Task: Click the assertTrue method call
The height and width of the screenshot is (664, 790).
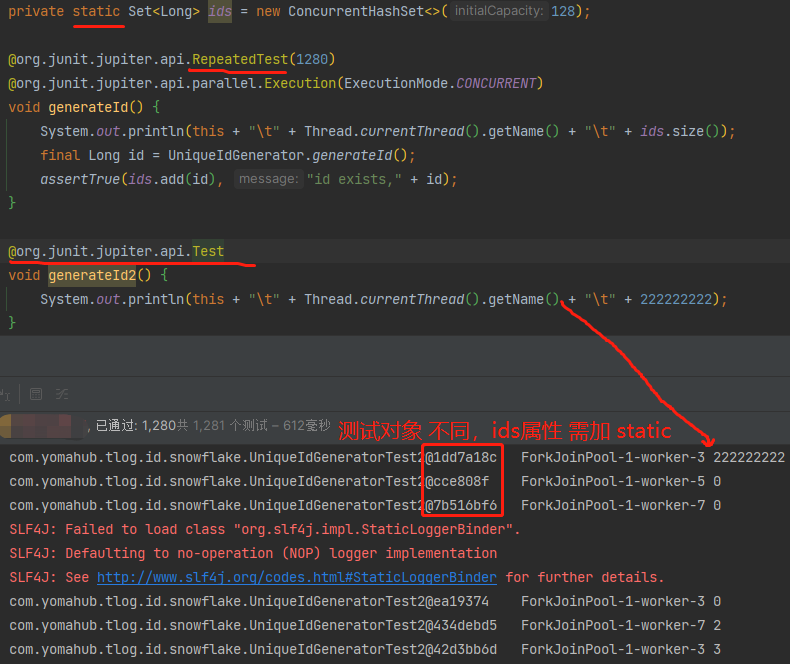Action: coord(80,179)
